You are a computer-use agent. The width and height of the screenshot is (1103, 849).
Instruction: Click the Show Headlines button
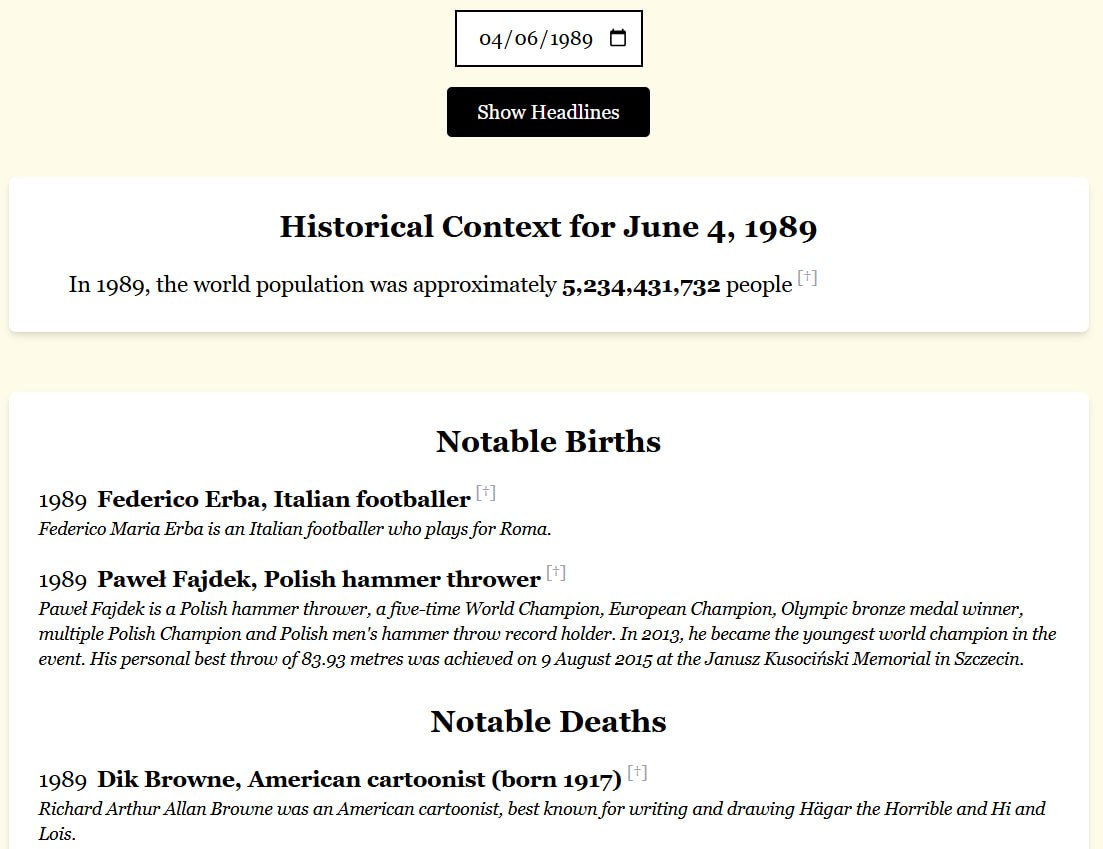[548, 112]
